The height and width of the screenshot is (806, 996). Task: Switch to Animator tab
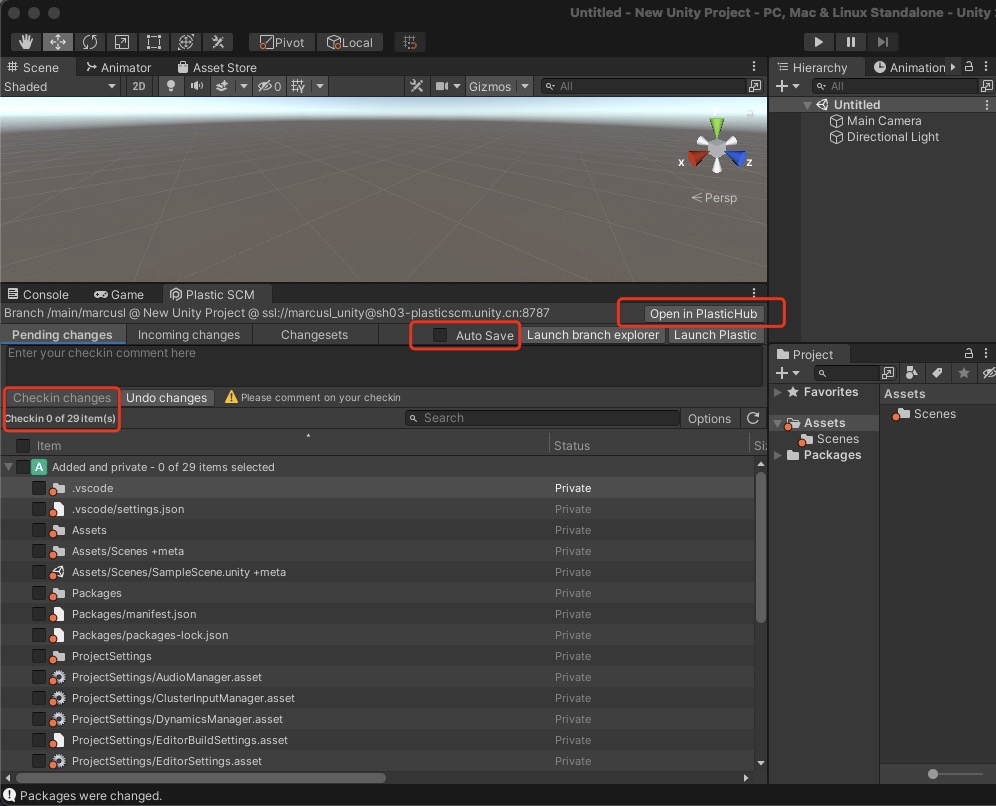119,67
